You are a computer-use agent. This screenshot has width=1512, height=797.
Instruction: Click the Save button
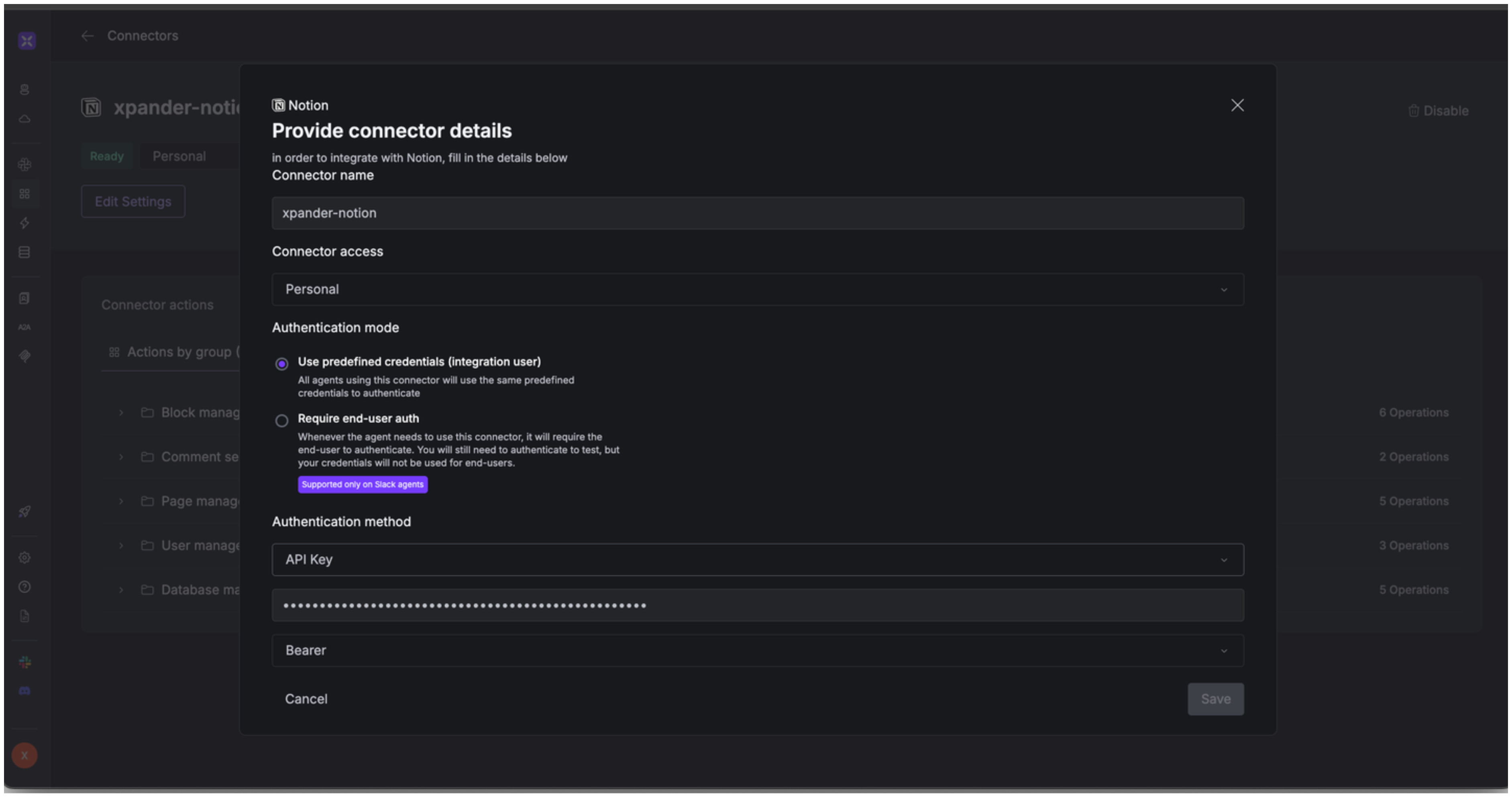pyautogui.click(x=1215, y=699)
